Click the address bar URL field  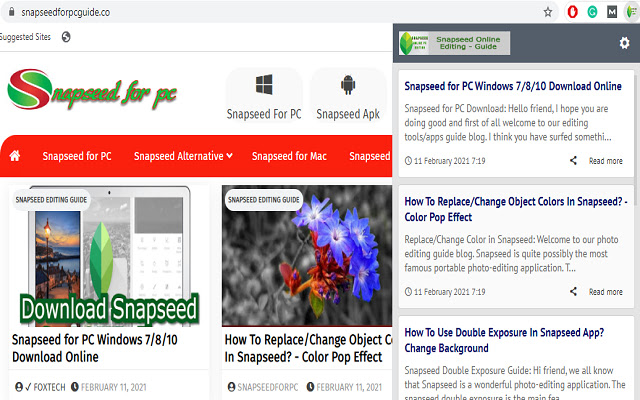(278, 12)
